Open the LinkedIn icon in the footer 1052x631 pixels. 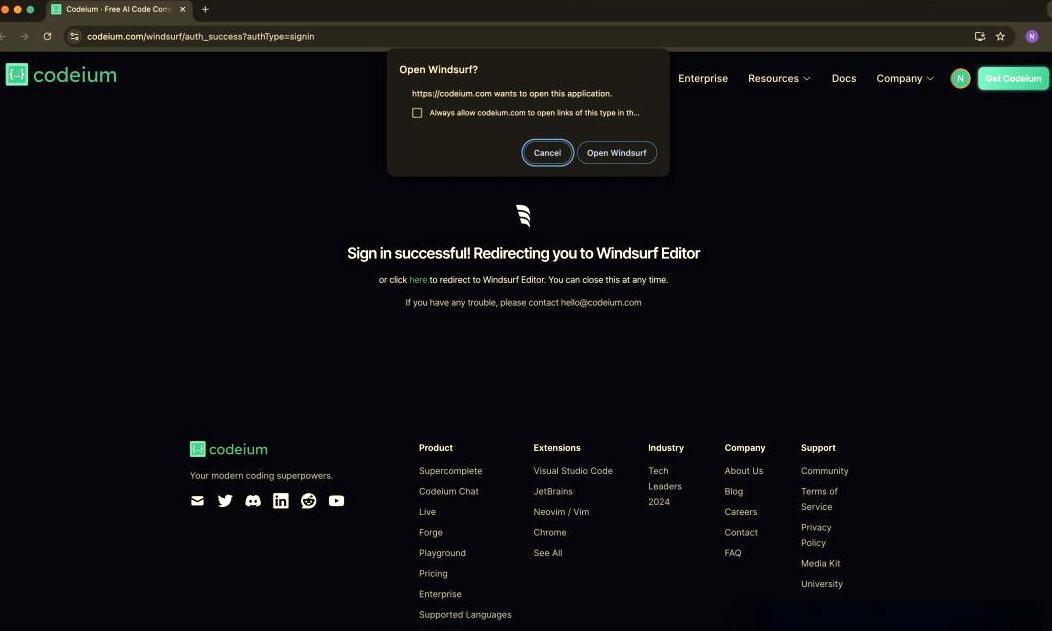click(281, 501)
